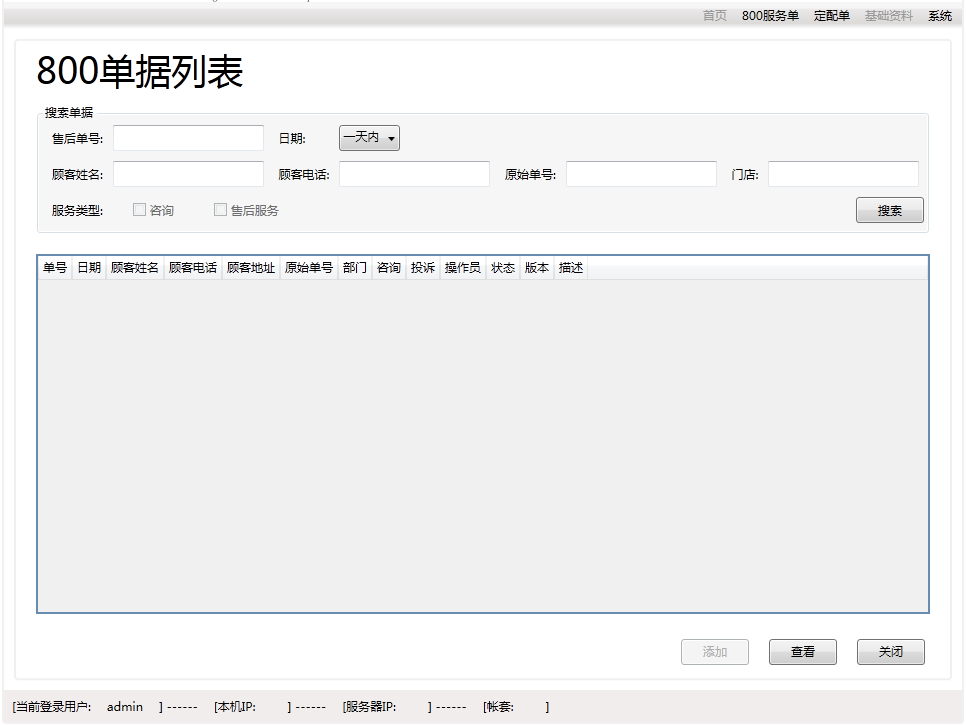Click the 原始单号 column header in table
966x726 pixels.
pos(309,267)
